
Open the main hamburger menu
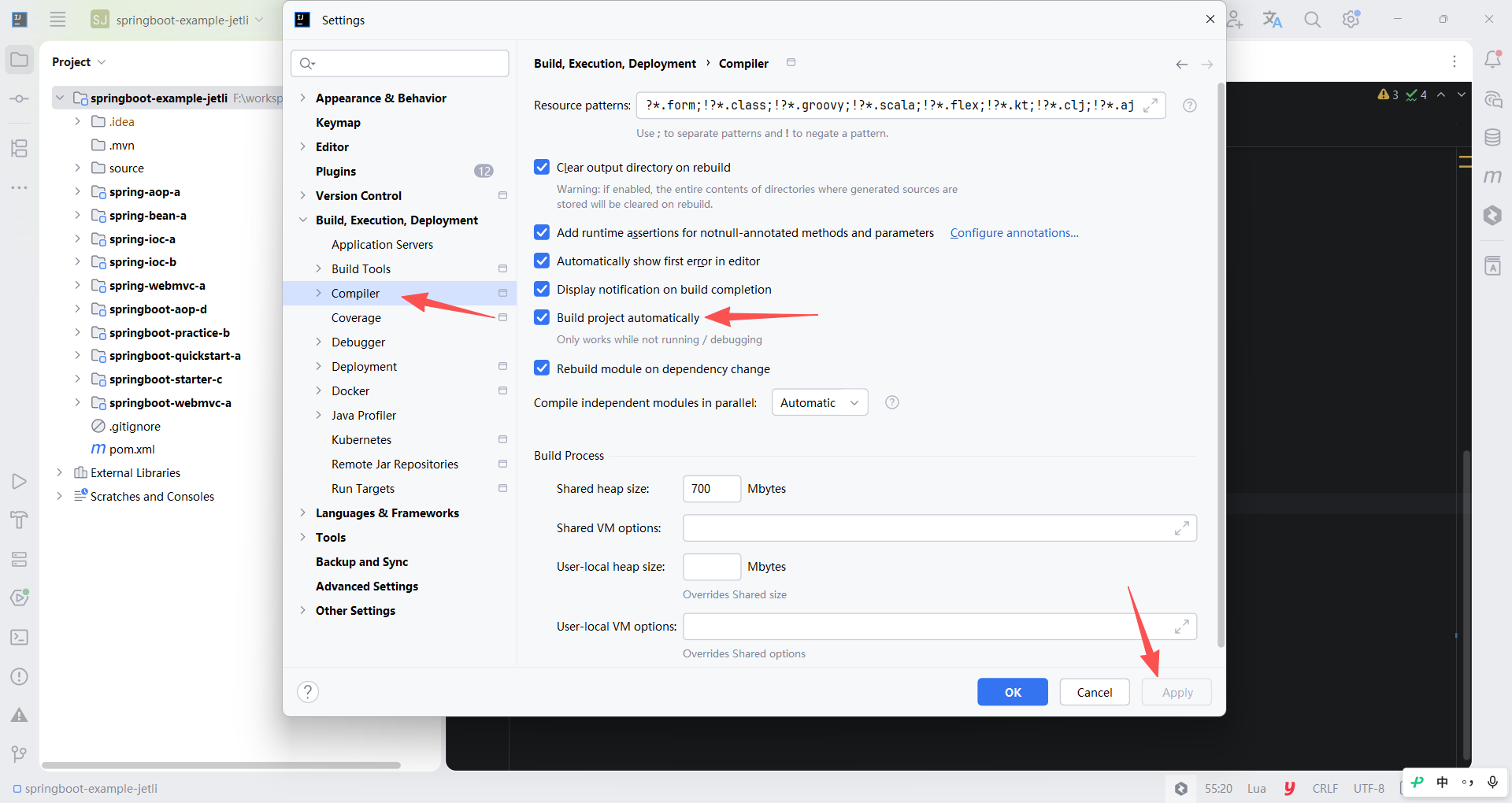[x=57, y=20]
